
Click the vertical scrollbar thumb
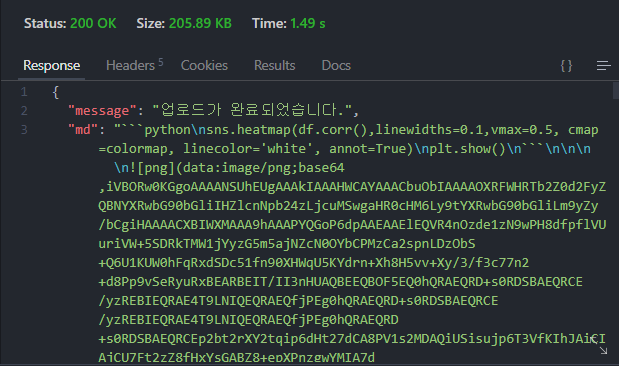click(x=615, y=90)
